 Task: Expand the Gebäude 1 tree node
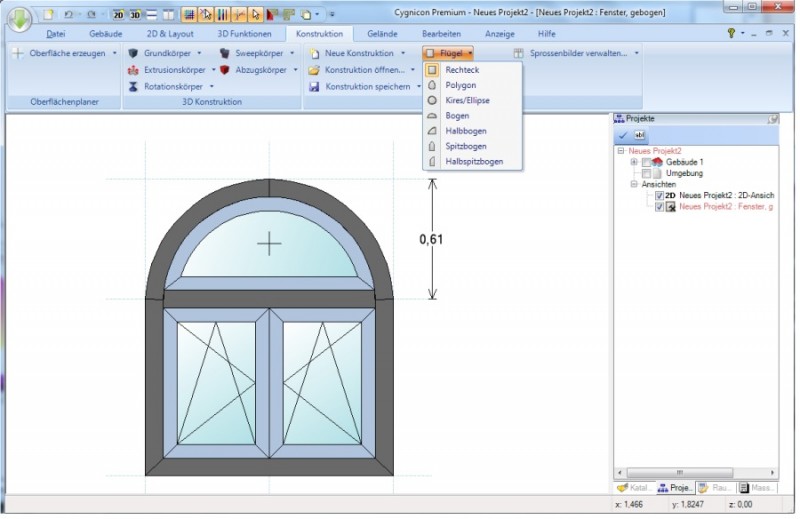(x=634, y=162)
